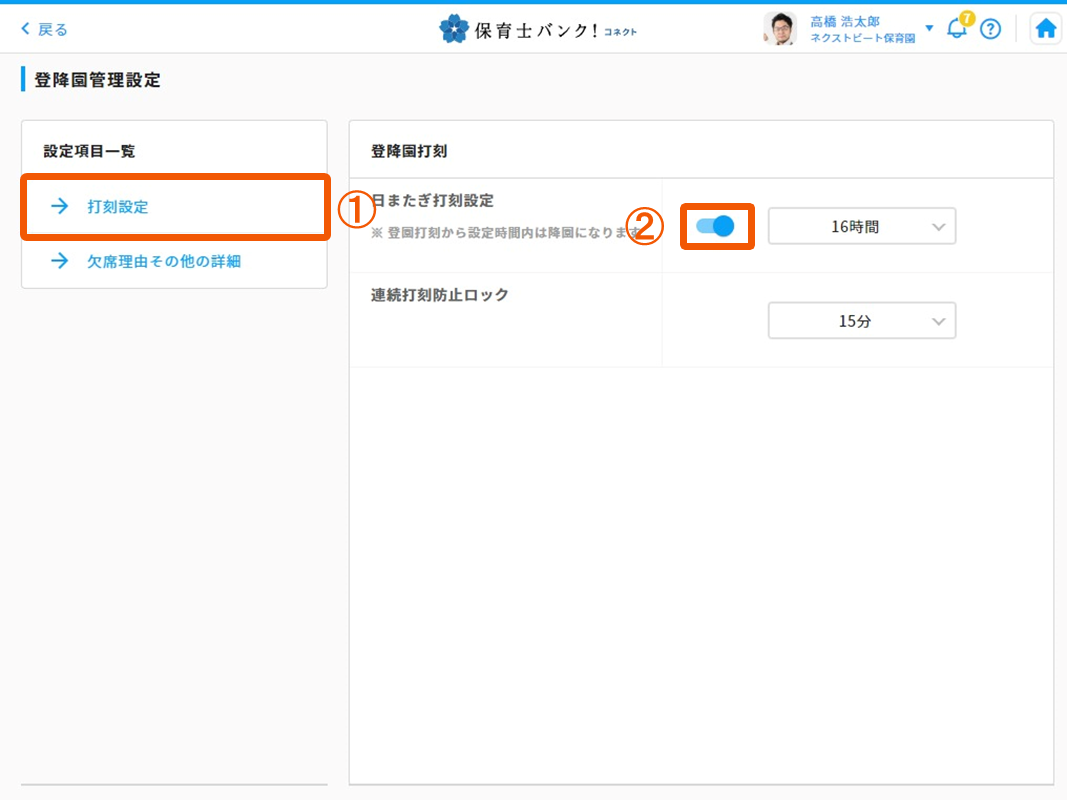Screen dimensions: 1067x800
Task: Open help with the question mark icon
Action: [x=990, y=29]
